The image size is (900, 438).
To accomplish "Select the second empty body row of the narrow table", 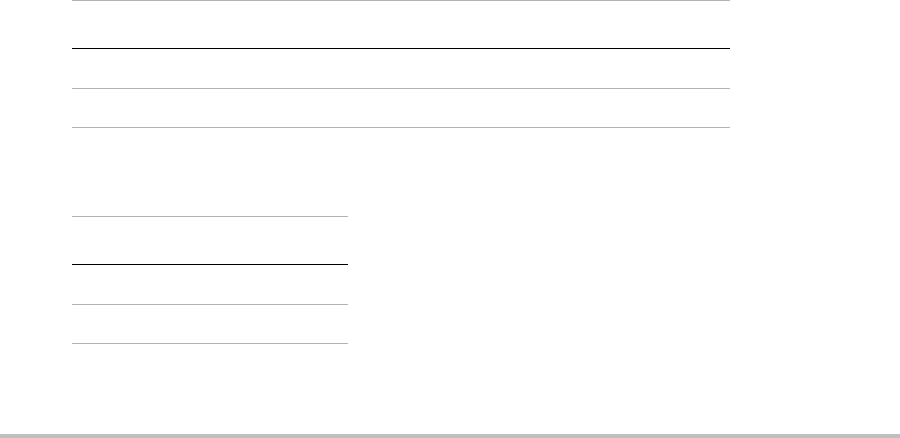I will (x=210, y=324).
